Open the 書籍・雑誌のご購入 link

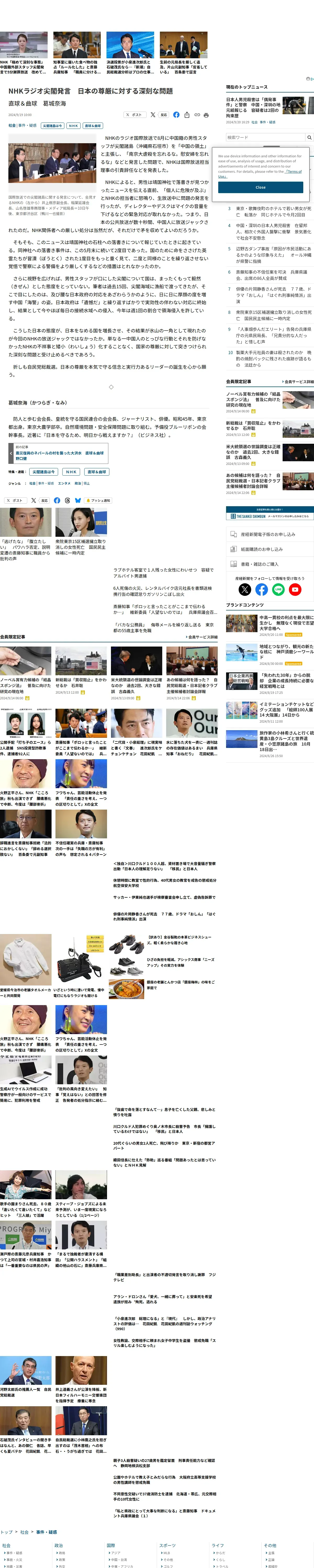pos(270,564)
